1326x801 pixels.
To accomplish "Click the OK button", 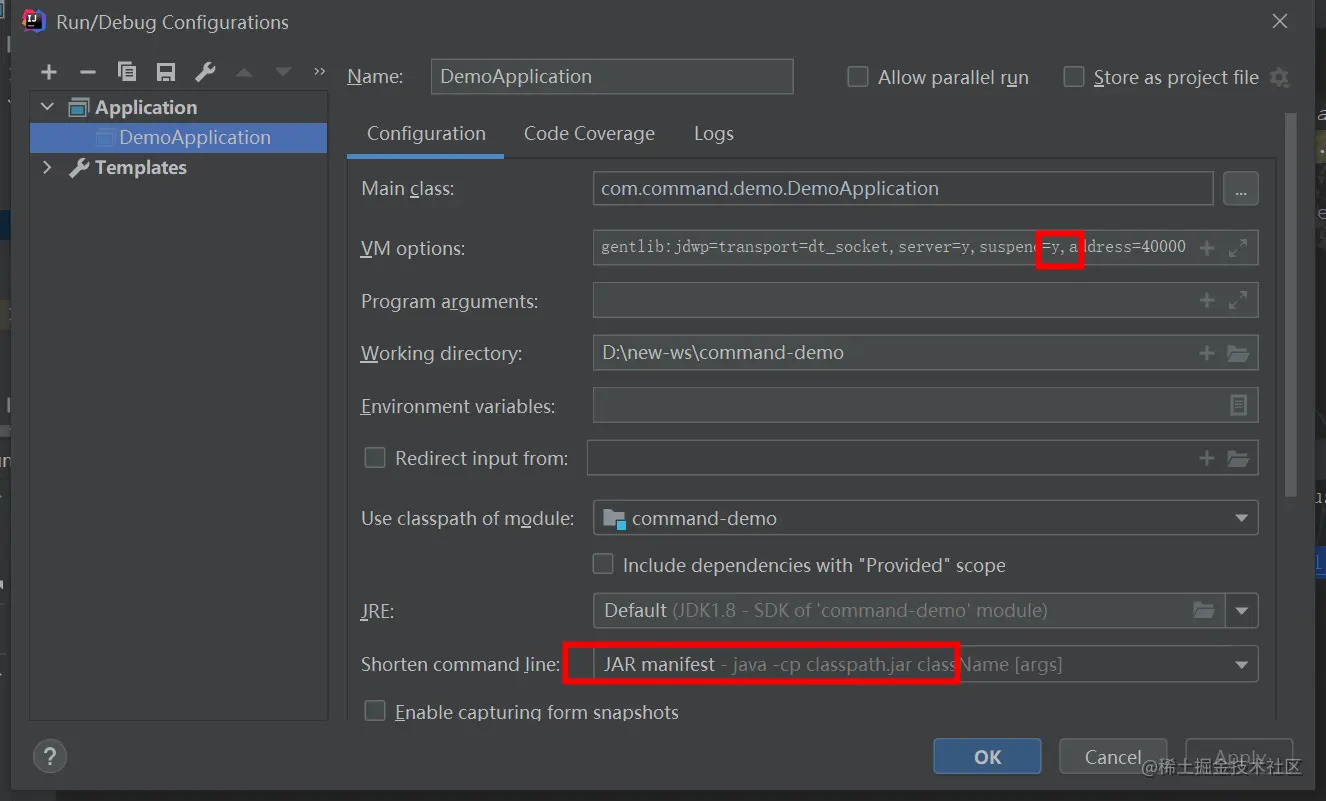I will click(x=987, y=757).
